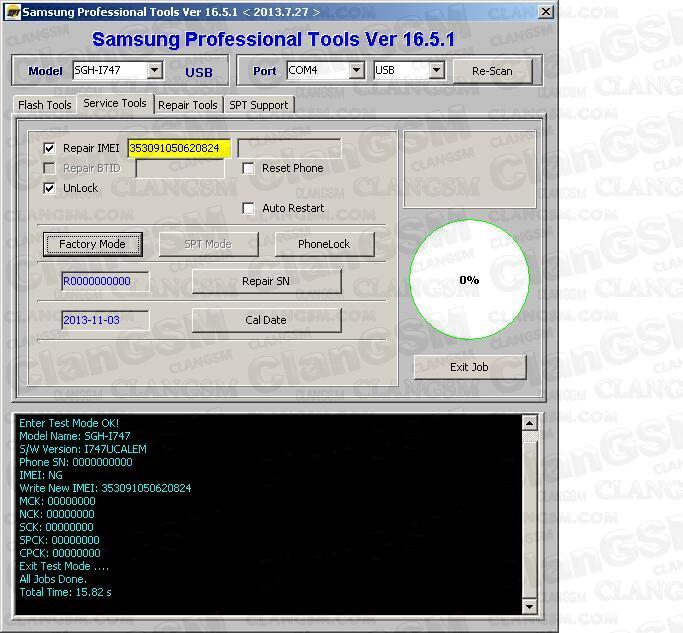Click the calibration date field 2013-11-03
Image resolution: width=683 pixels, height=633 pixels.
coord(105,320)
